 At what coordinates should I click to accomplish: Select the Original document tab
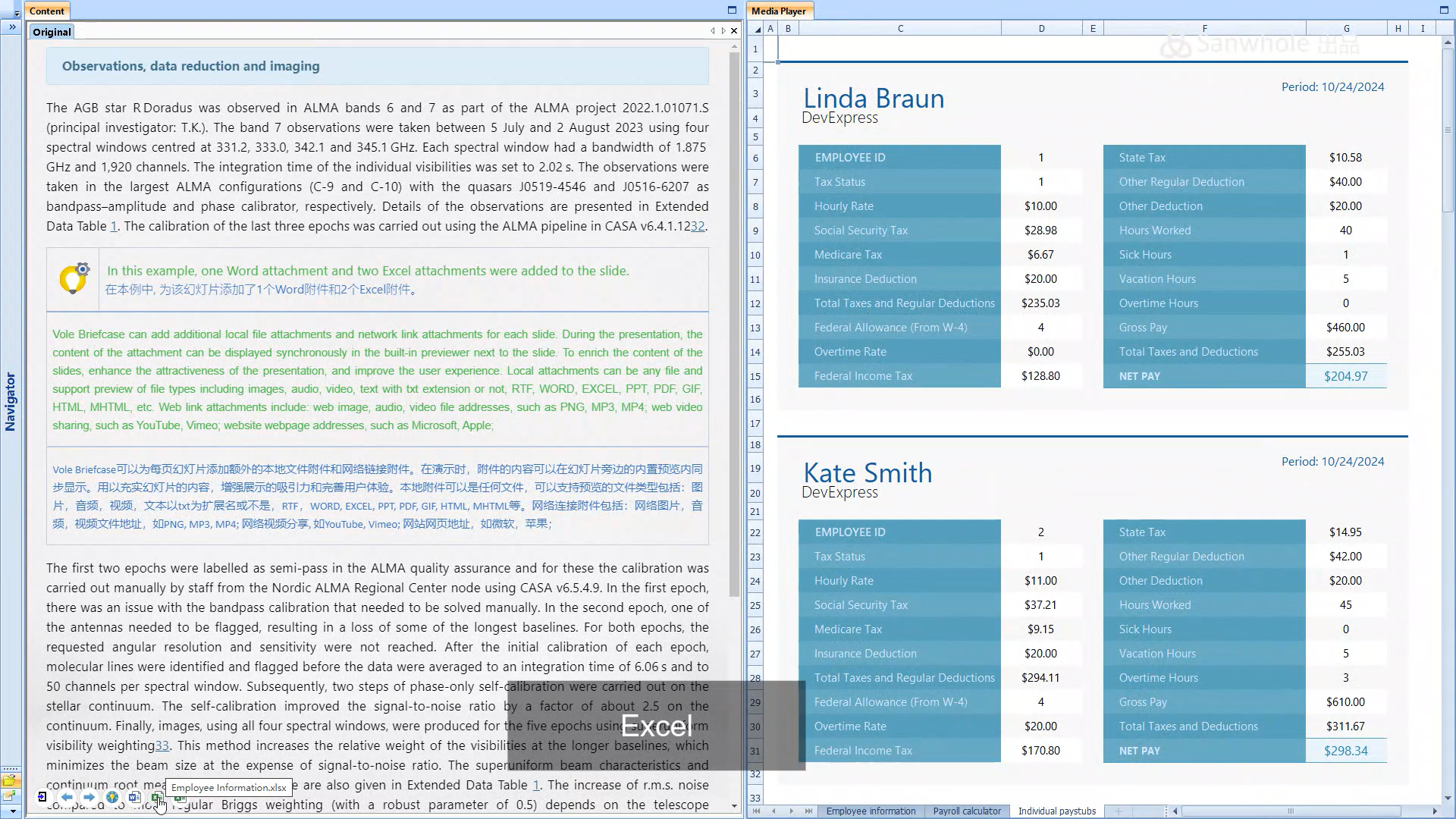[x=52, y=32]
